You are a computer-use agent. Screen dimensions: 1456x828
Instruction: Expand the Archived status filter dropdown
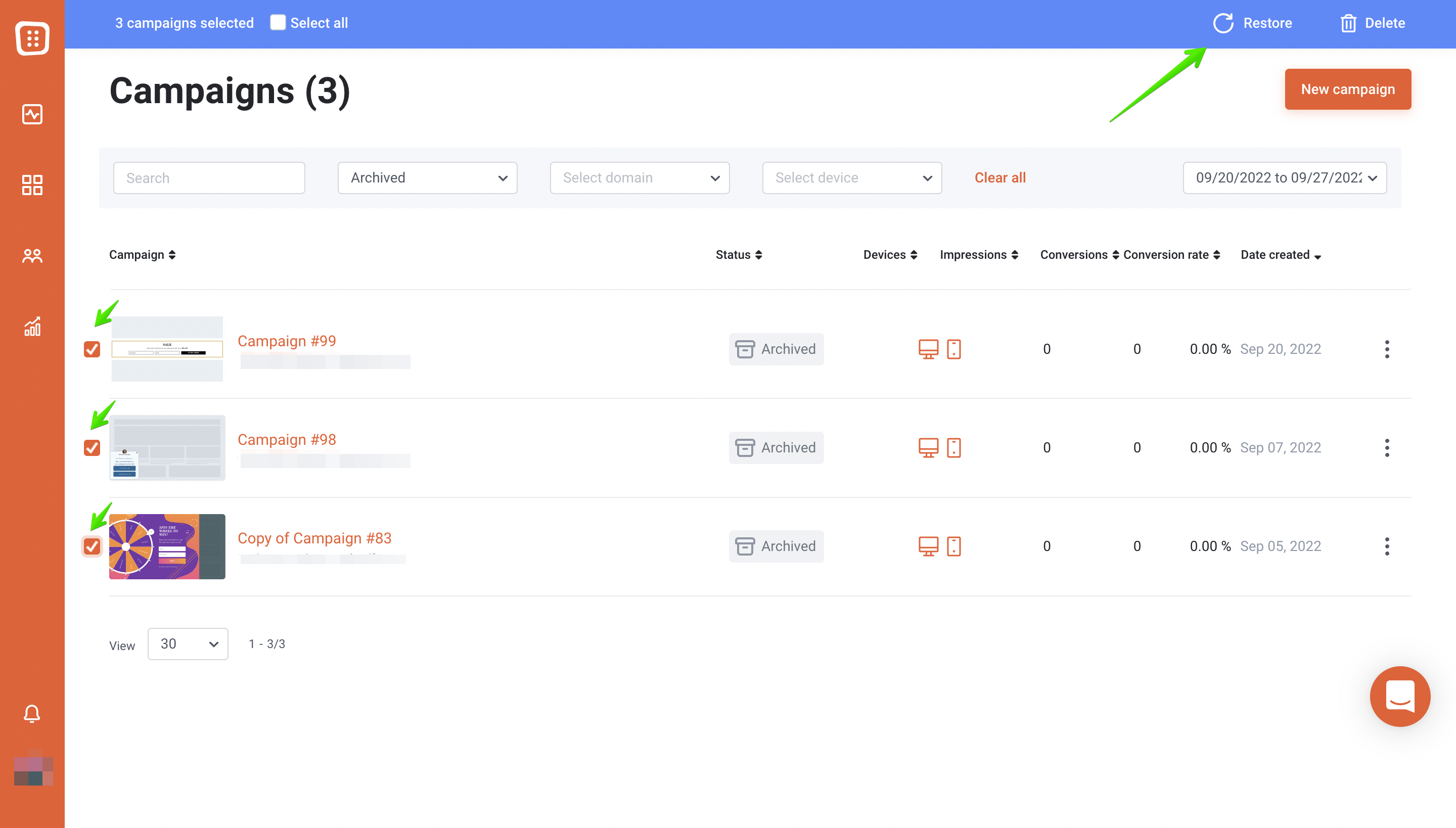click(427, 178)
